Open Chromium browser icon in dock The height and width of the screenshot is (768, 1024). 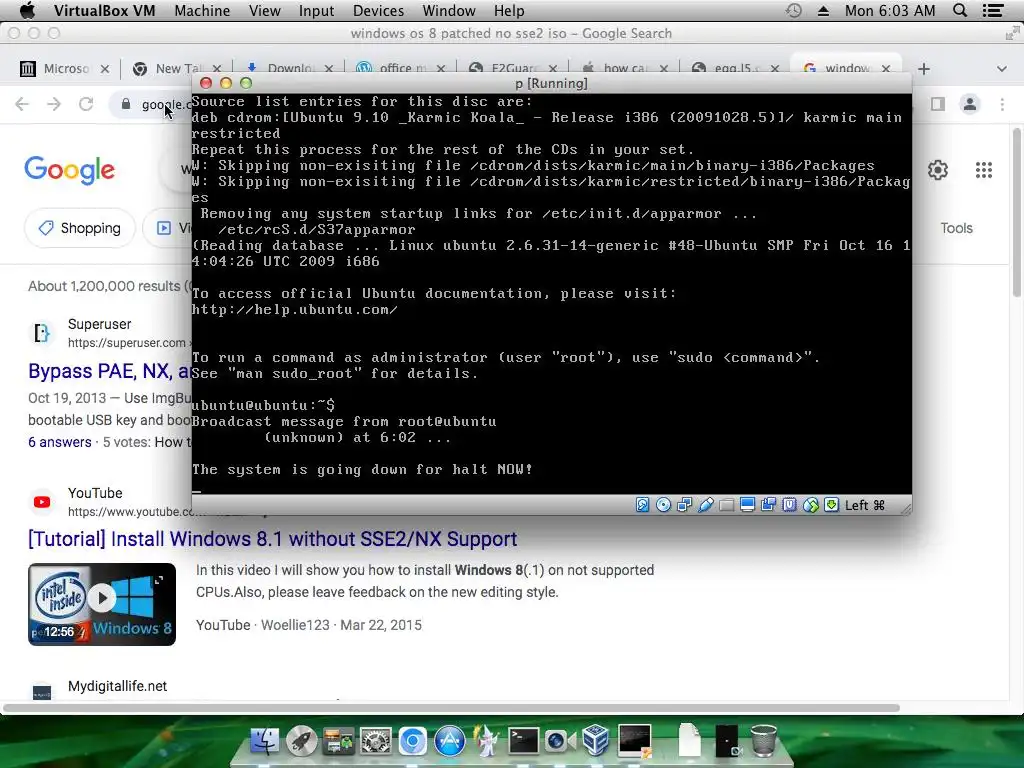(413, 741)
